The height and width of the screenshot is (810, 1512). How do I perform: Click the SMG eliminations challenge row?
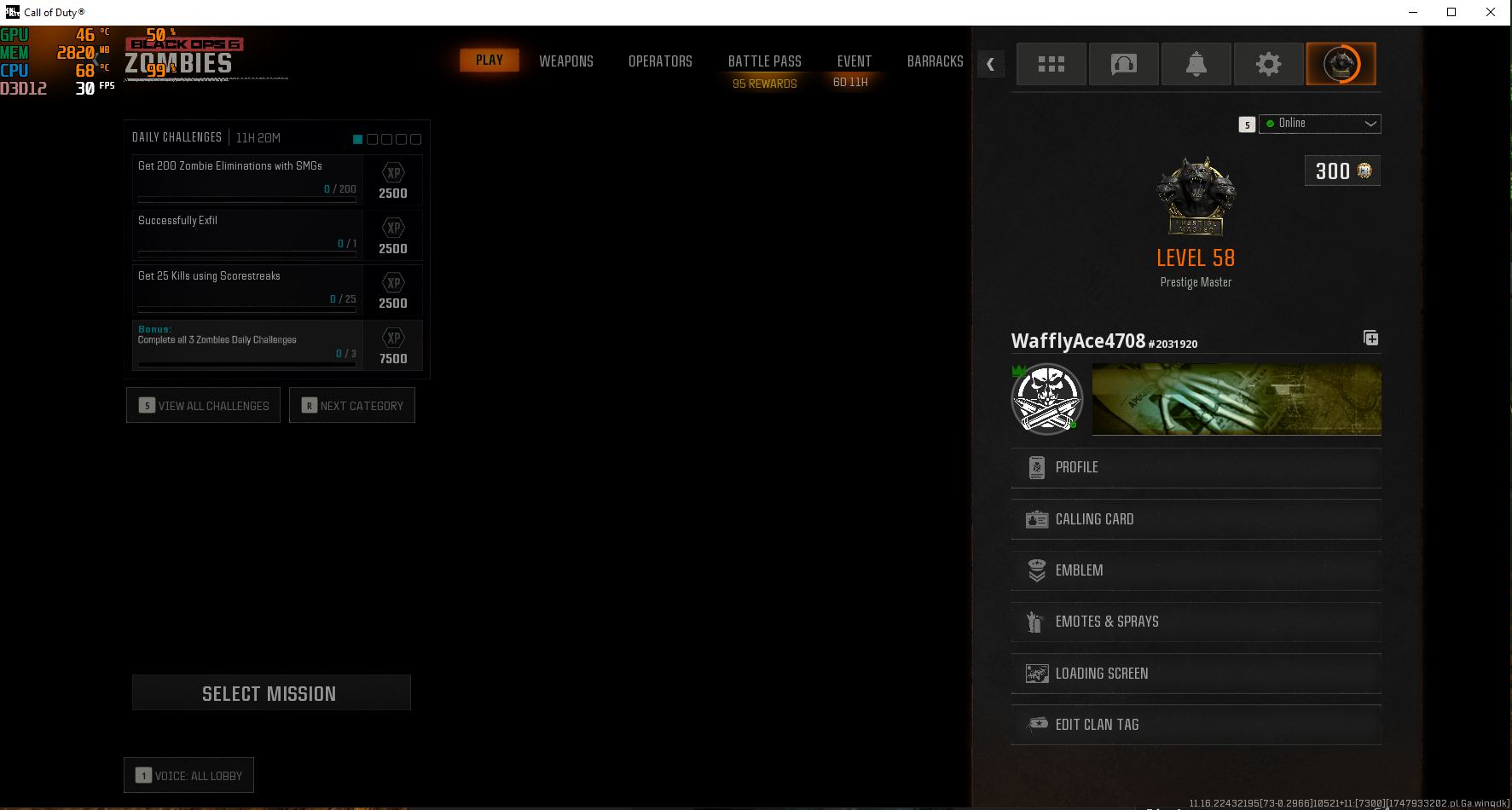coord(277,180)
